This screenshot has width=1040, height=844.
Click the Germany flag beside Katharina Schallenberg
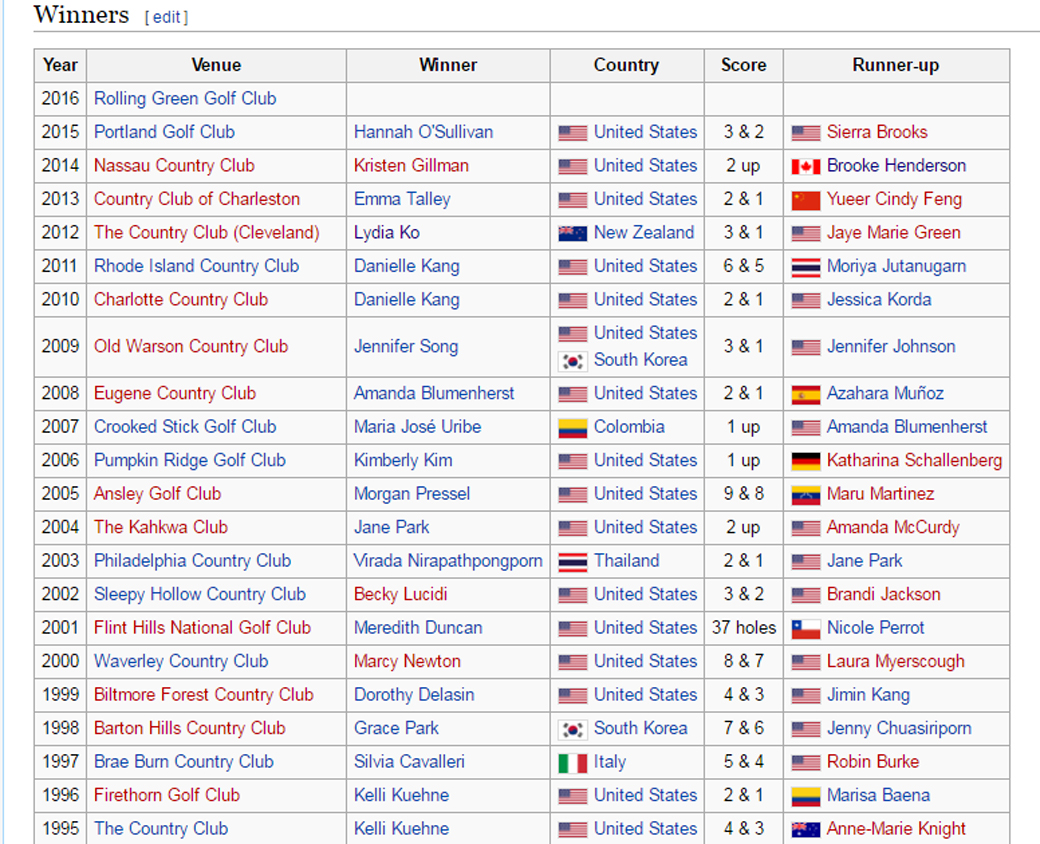tap(806, 461)
